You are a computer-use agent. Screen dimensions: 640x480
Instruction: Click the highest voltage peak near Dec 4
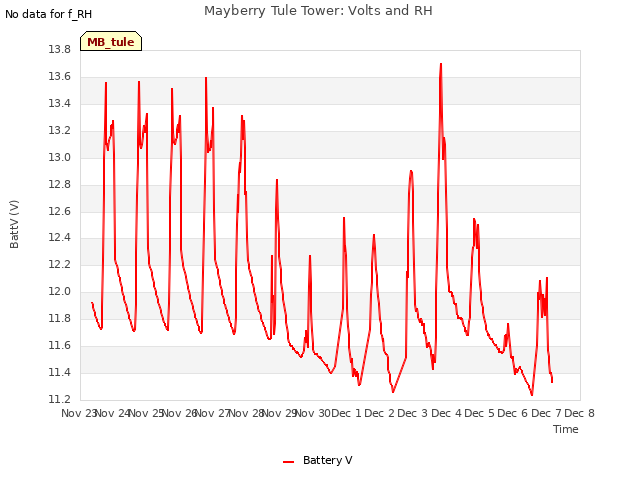441,64
